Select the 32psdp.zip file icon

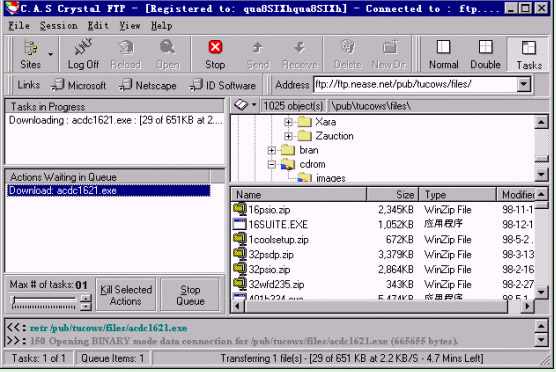pyautogui.click(x=239, y=254)
